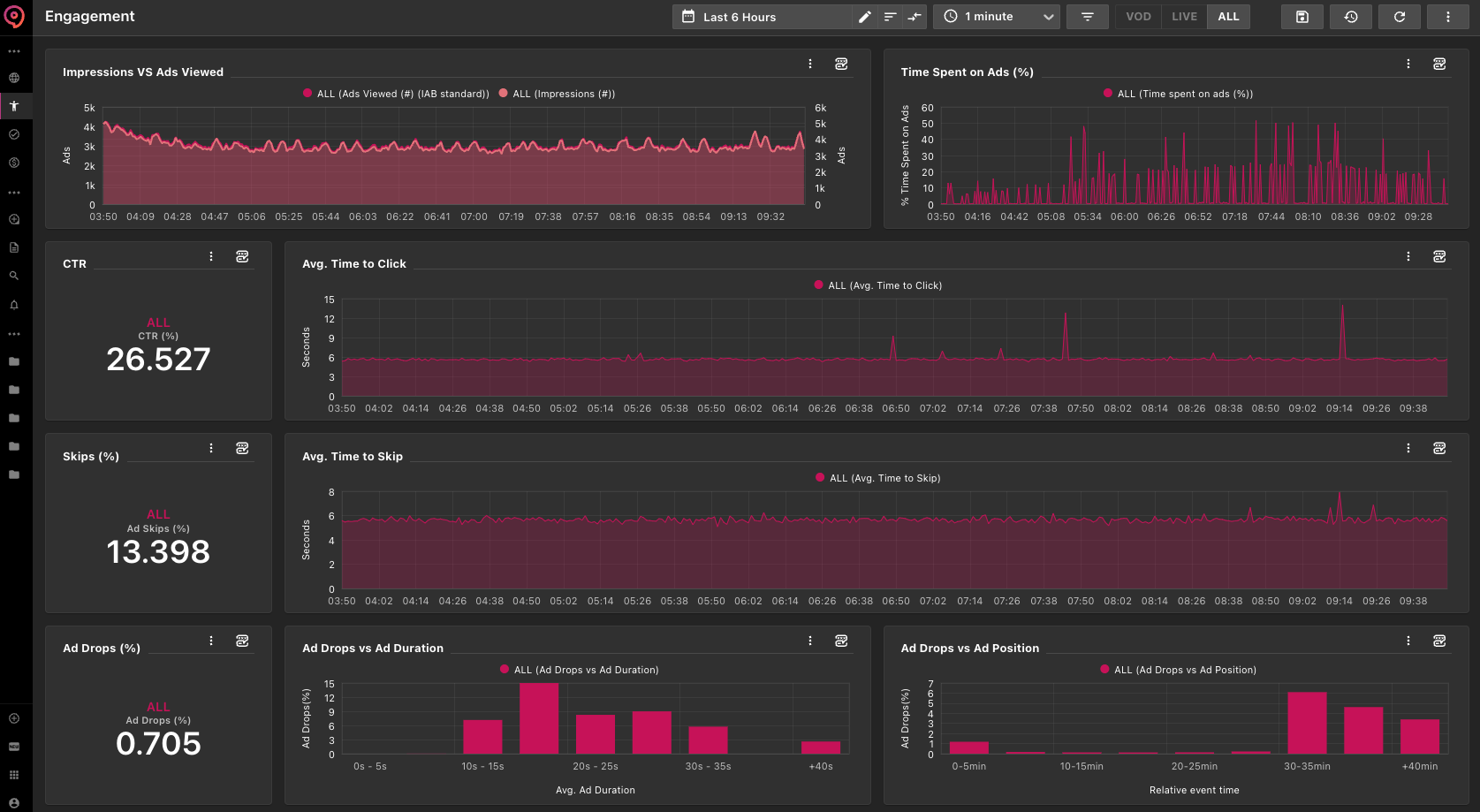
Task: Click the compare arrows icon beside Last 6 Hours
Action: tap(915, 17)
